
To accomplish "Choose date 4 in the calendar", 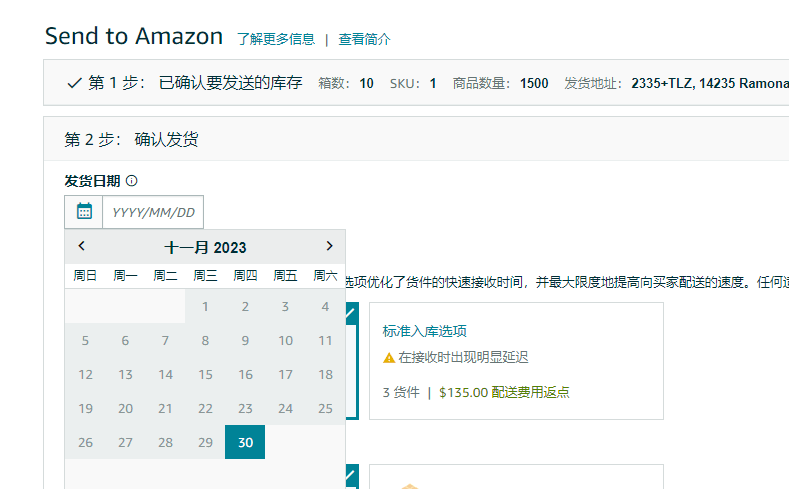I will tap(326, 306).
